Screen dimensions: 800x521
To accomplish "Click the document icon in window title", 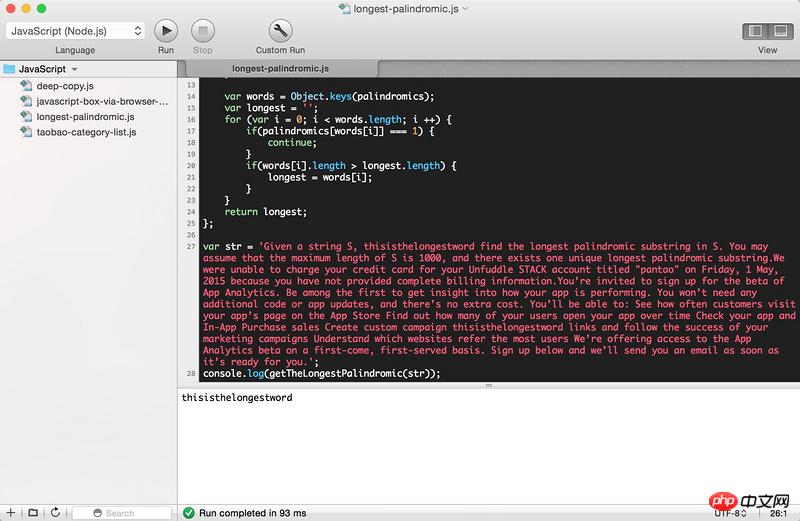I will point(345,8).
